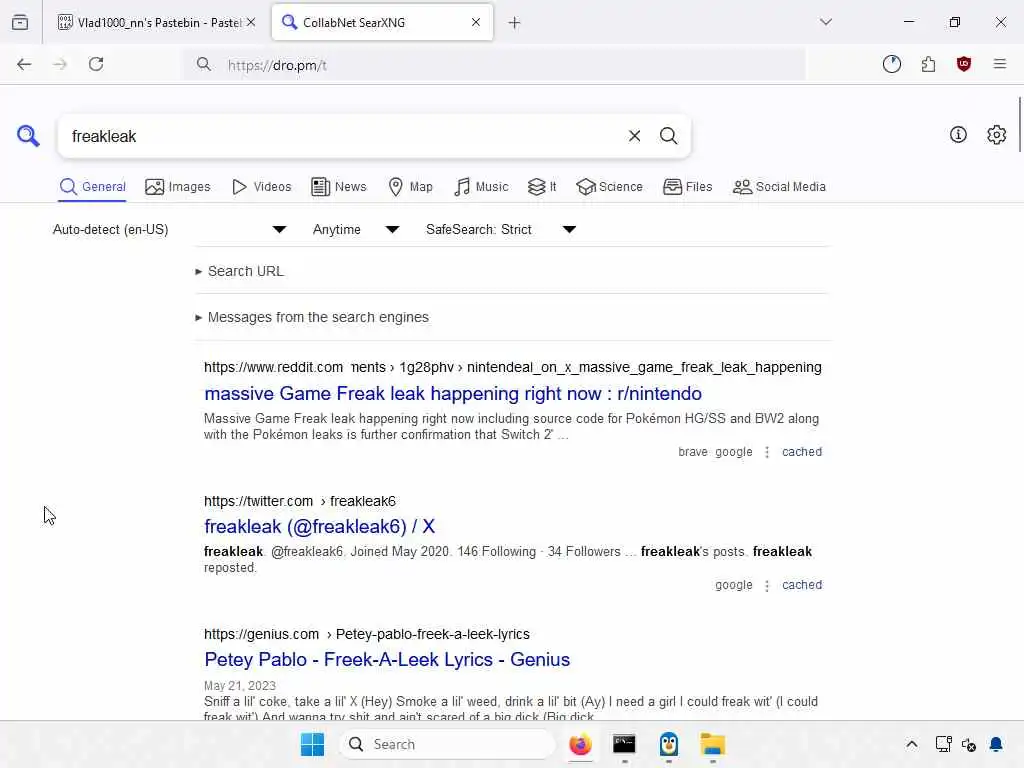Open the About info icon
The image size is (1024, 768).
pos(958,135)
